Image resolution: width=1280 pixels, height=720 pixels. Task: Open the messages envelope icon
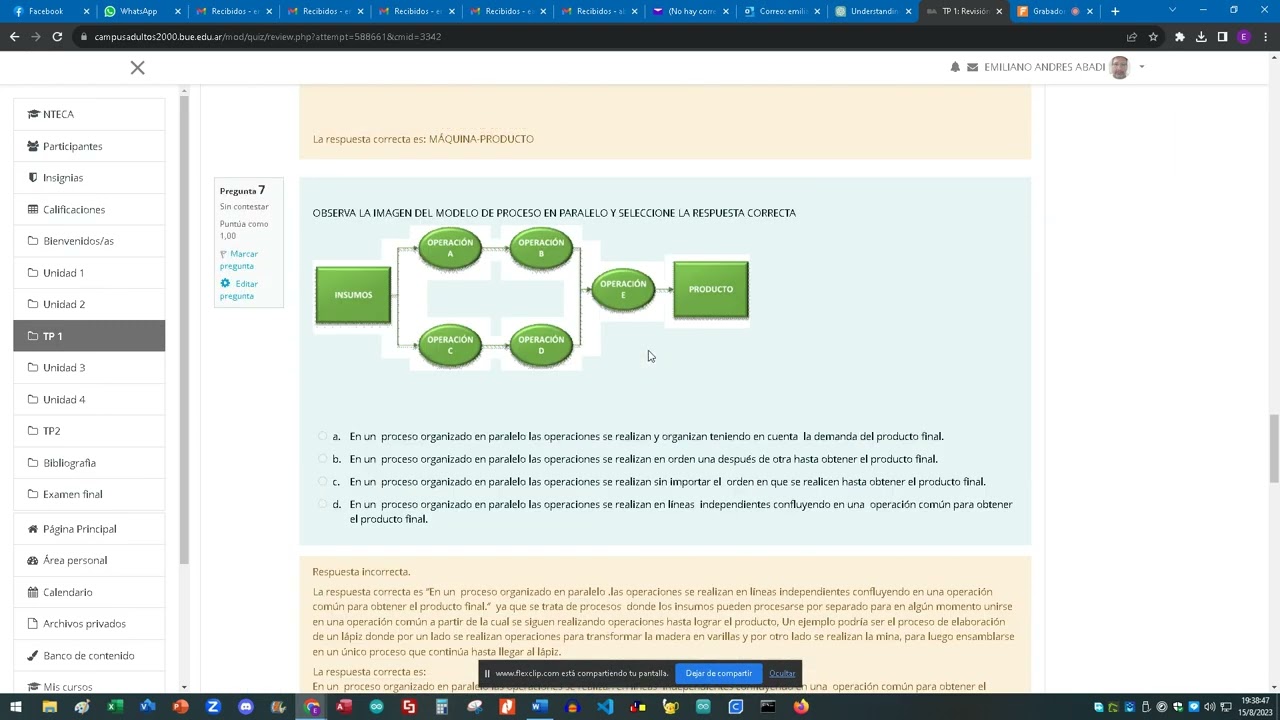[x=972, y=67]
